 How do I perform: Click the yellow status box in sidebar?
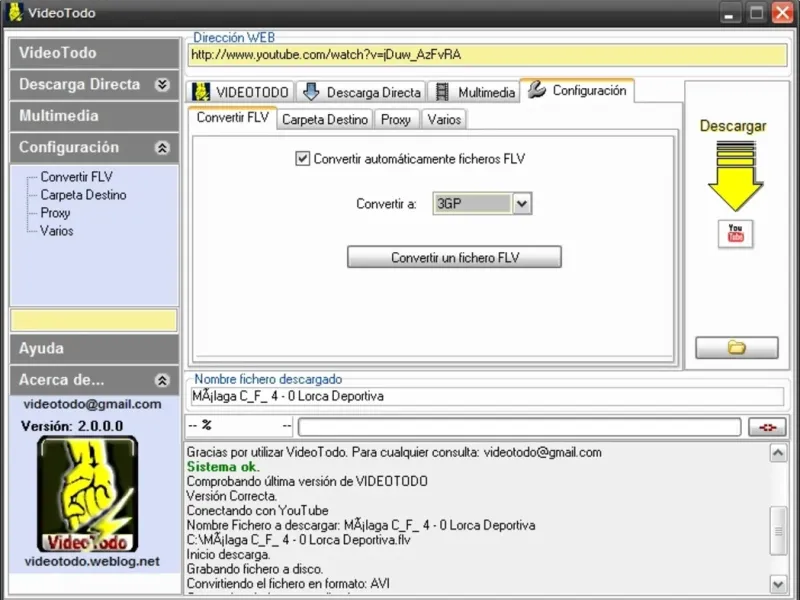pyautogui.click(x=94, y=320)
